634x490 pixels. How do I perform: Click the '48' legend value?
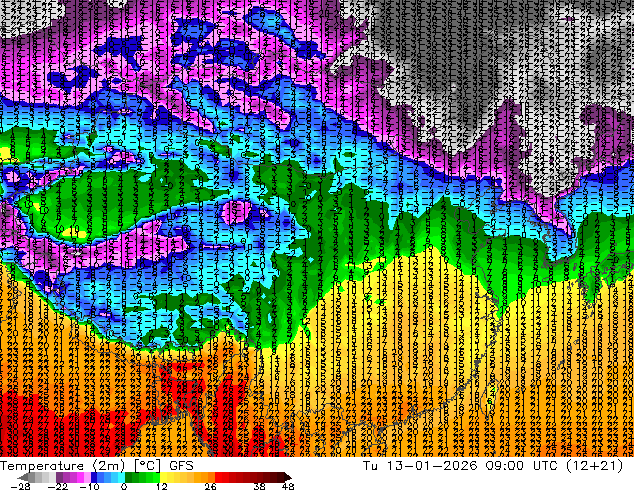pyautogui.click(x=288, y=486)
